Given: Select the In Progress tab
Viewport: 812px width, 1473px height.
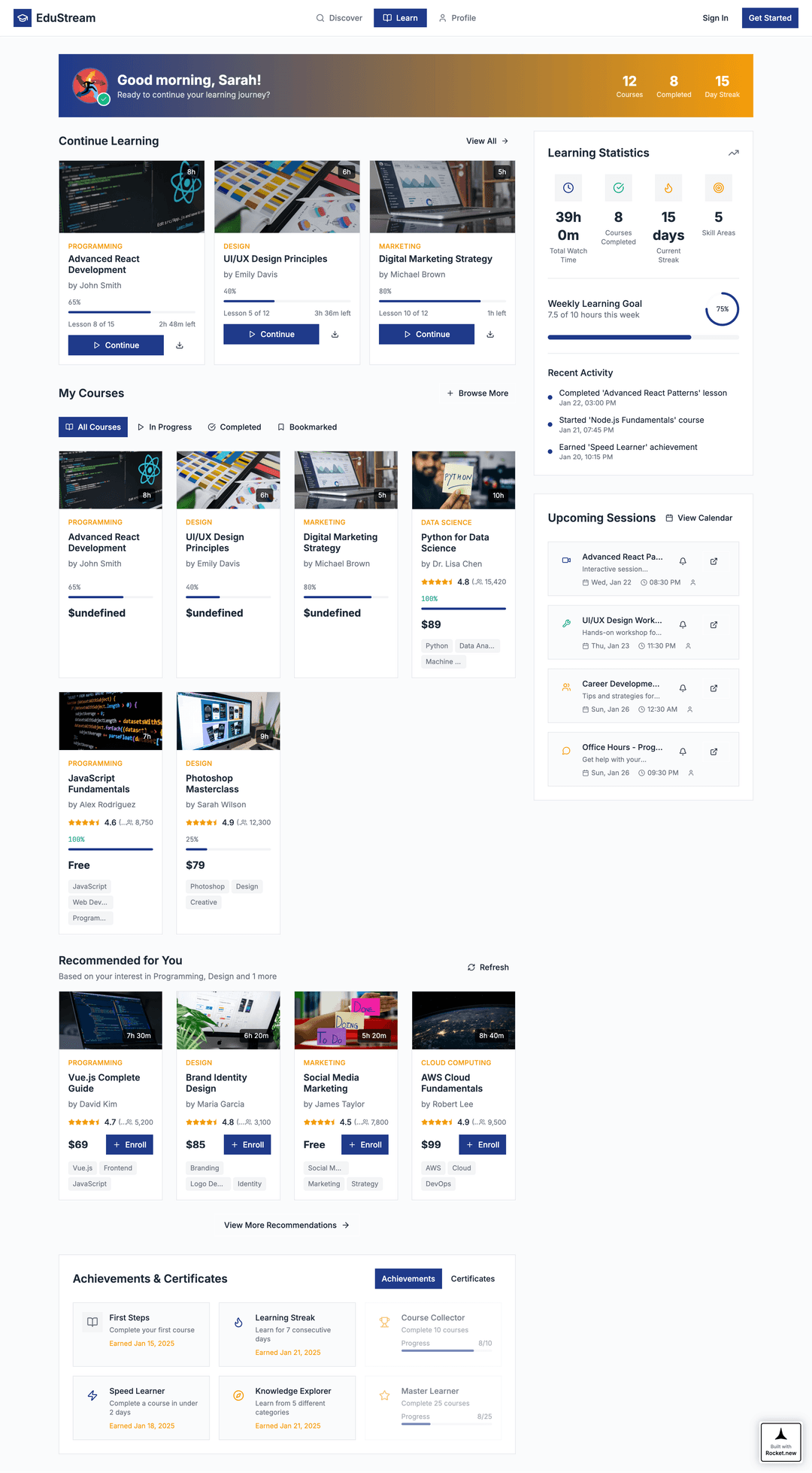Looking at the screenshot, I should (165, 427).
